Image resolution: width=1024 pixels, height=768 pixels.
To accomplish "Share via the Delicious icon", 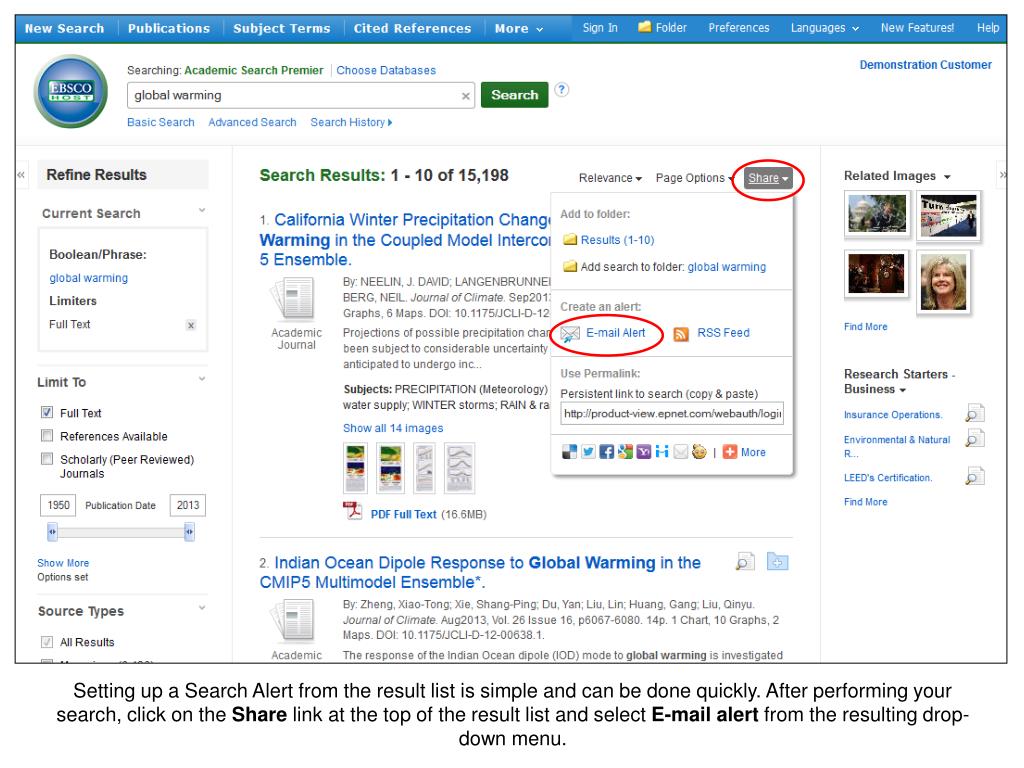I will click(x=569, y=452).
